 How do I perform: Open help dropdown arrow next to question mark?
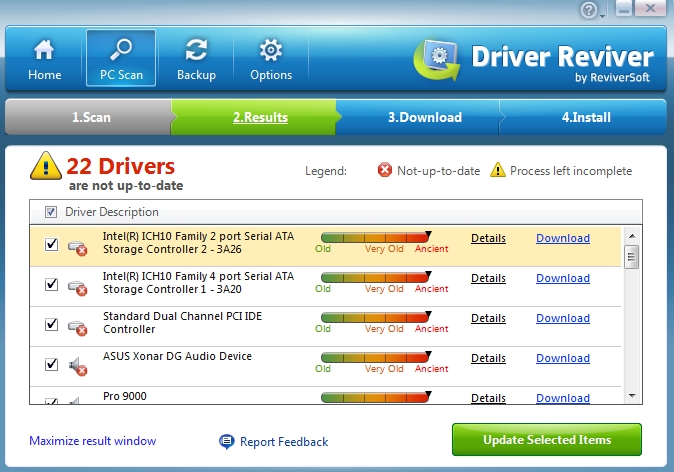[x=602, y=16]
